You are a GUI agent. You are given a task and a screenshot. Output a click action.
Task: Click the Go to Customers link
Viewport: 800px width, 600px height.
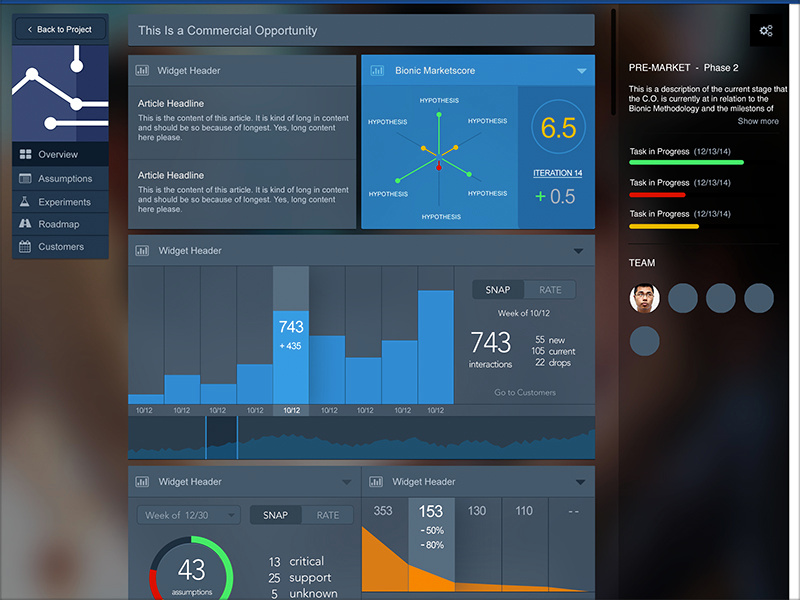pos(524,392)
